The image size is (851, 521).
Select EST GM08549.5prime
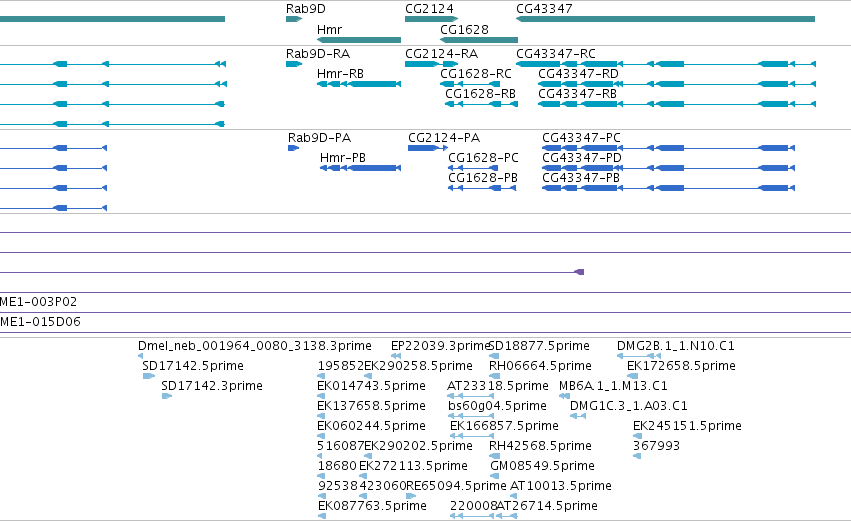pos(542,466)
